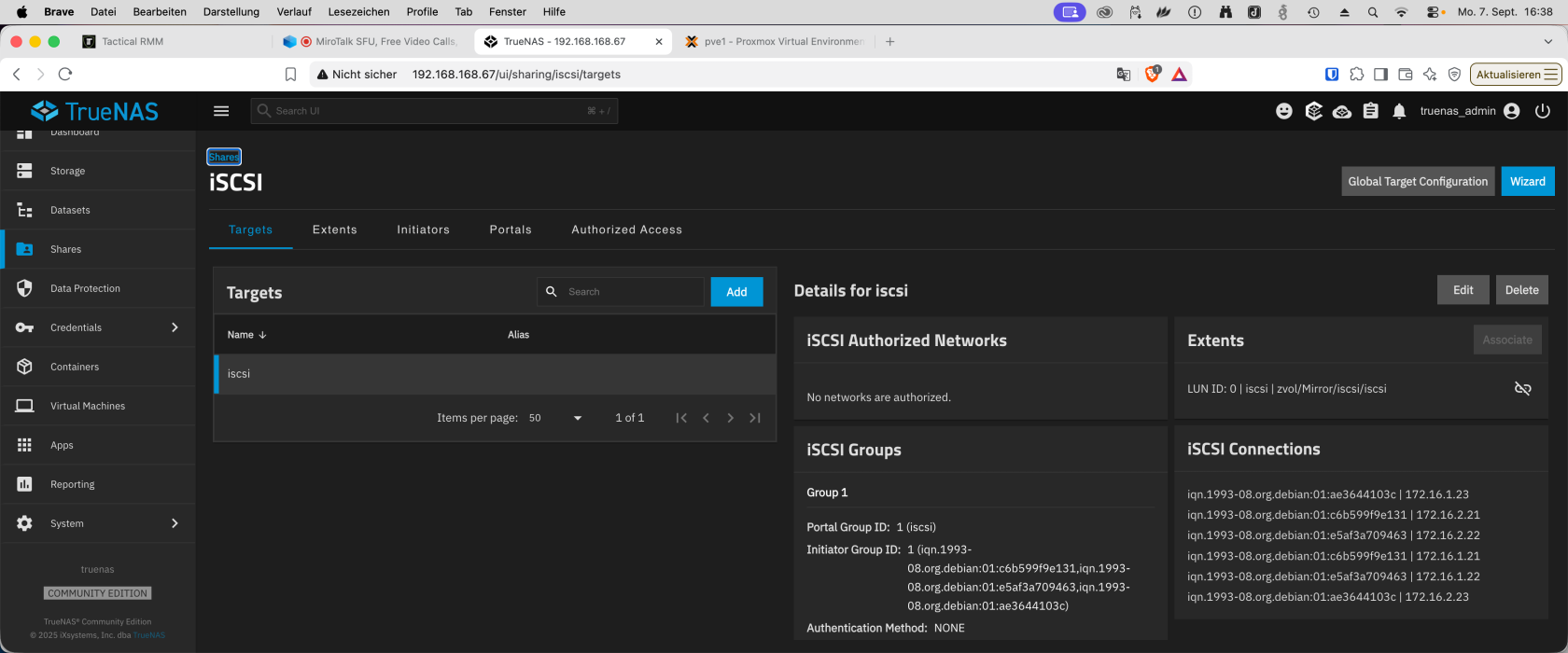Expand the System submenu
This screenshot has height=653, width=1568.
click(98, 523)
